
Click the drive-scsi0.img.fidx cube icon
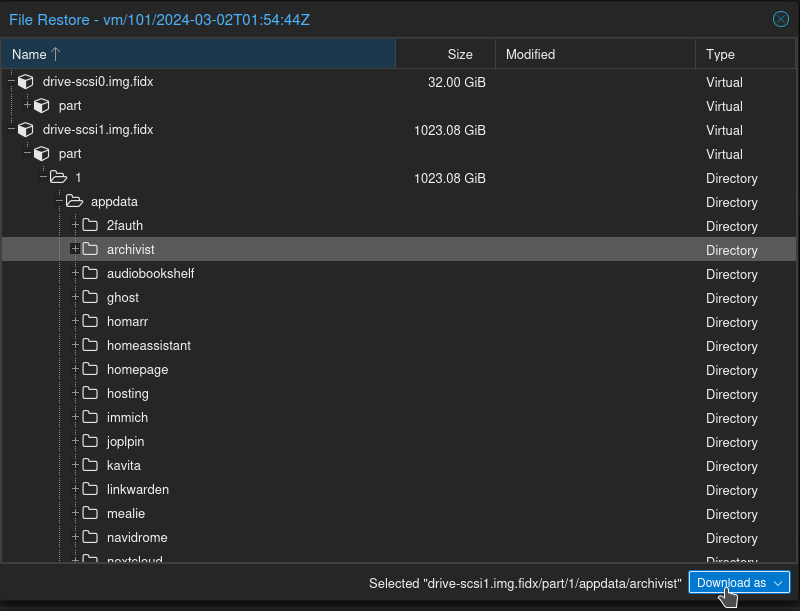pos(26,82)
